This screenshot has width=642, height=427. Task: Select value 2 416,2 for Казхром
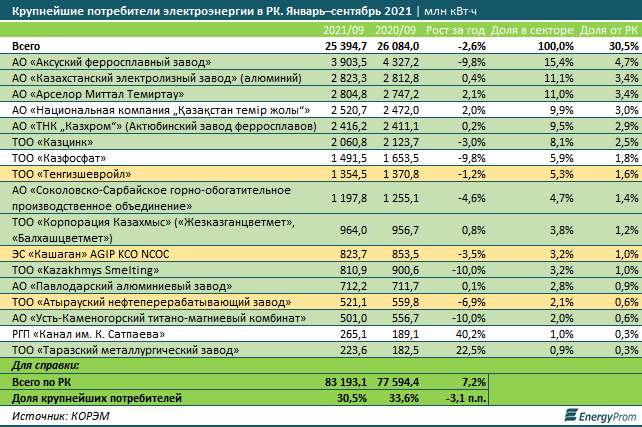[x=349, y=126]
